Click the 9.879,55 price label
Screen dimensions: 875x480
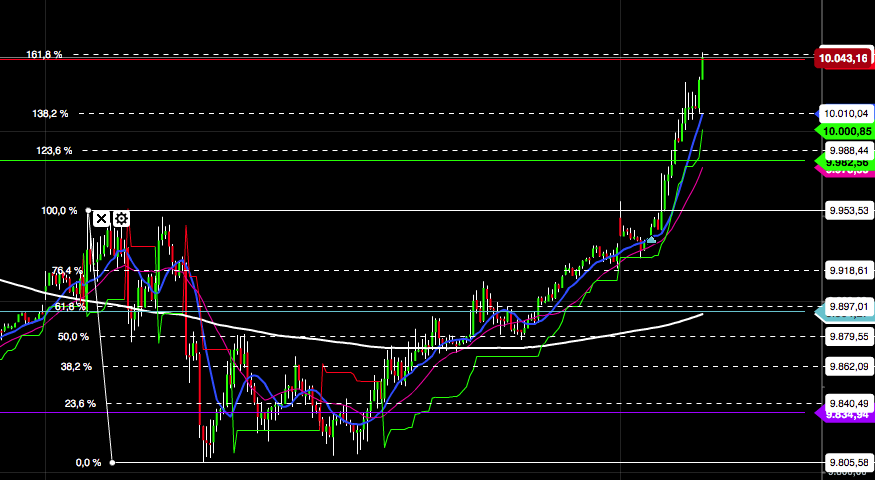pyautogui.click(x=848, y=336)
